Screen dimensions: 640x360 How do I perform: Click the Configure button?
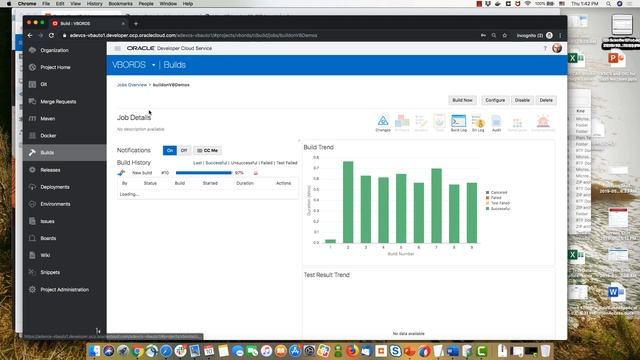click(495, 100)
